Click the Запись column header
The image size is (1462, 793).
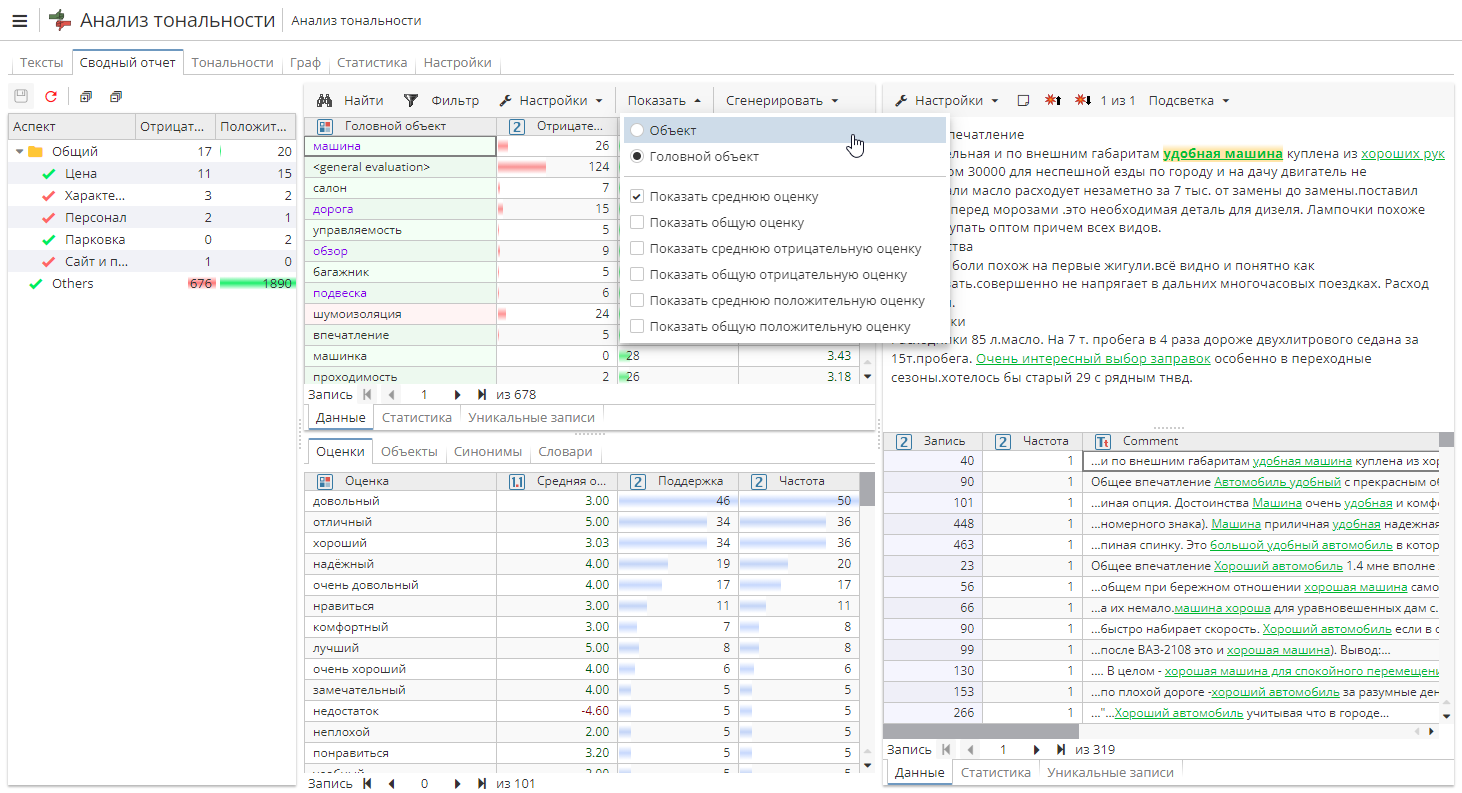[x=932, y=441]
